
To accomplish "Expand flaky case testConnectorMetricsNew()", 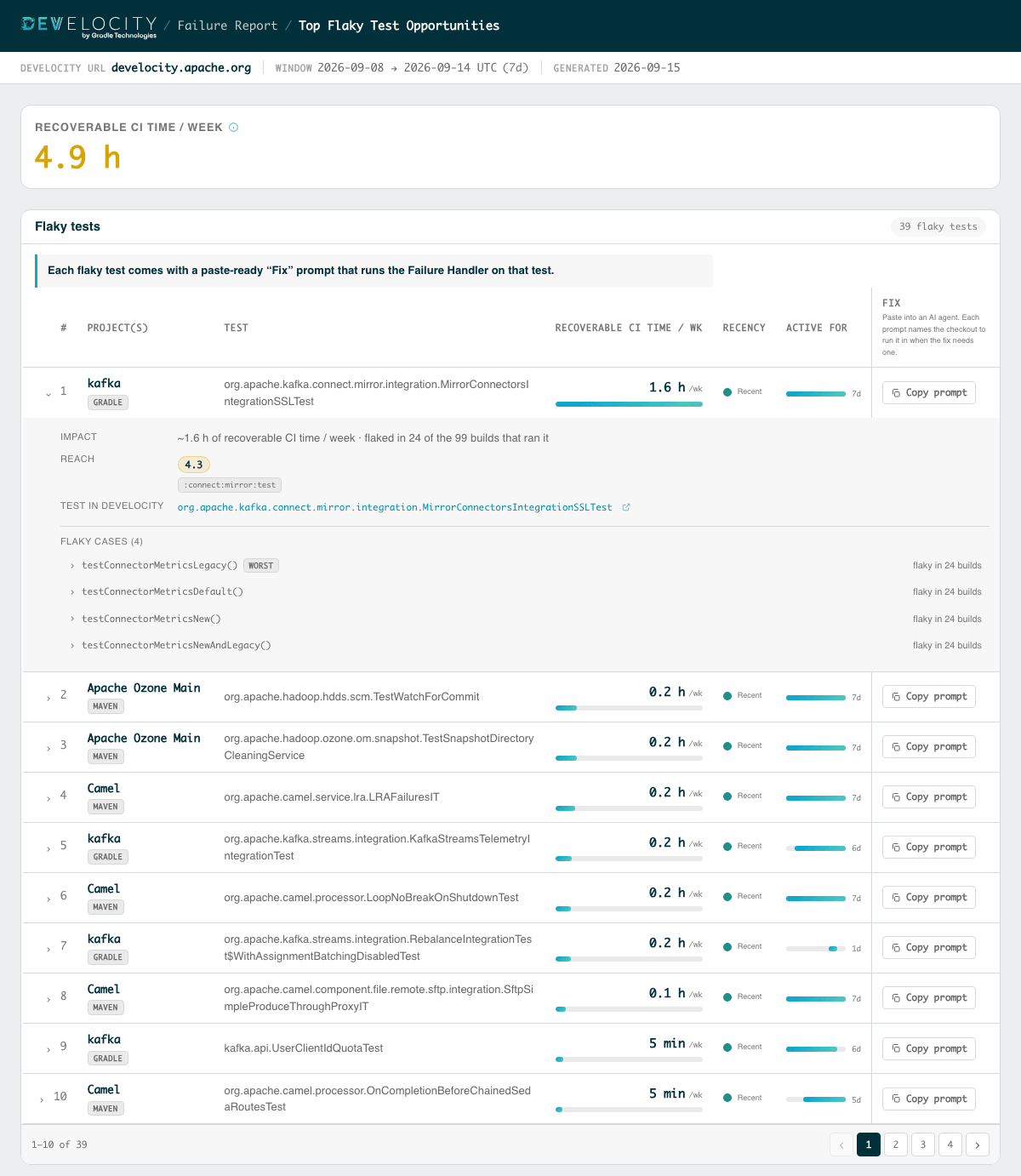I will (x=72, y=619).
